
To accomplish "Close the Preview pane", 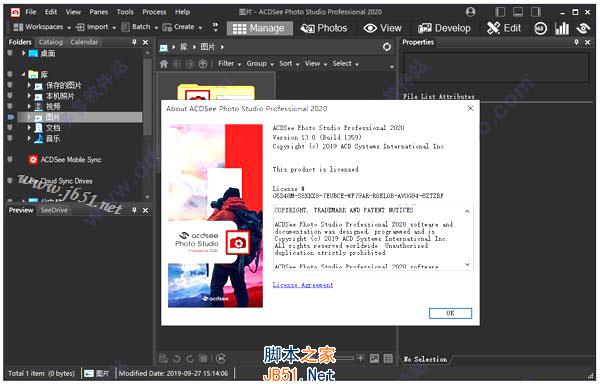I will [x=145, y=210].
